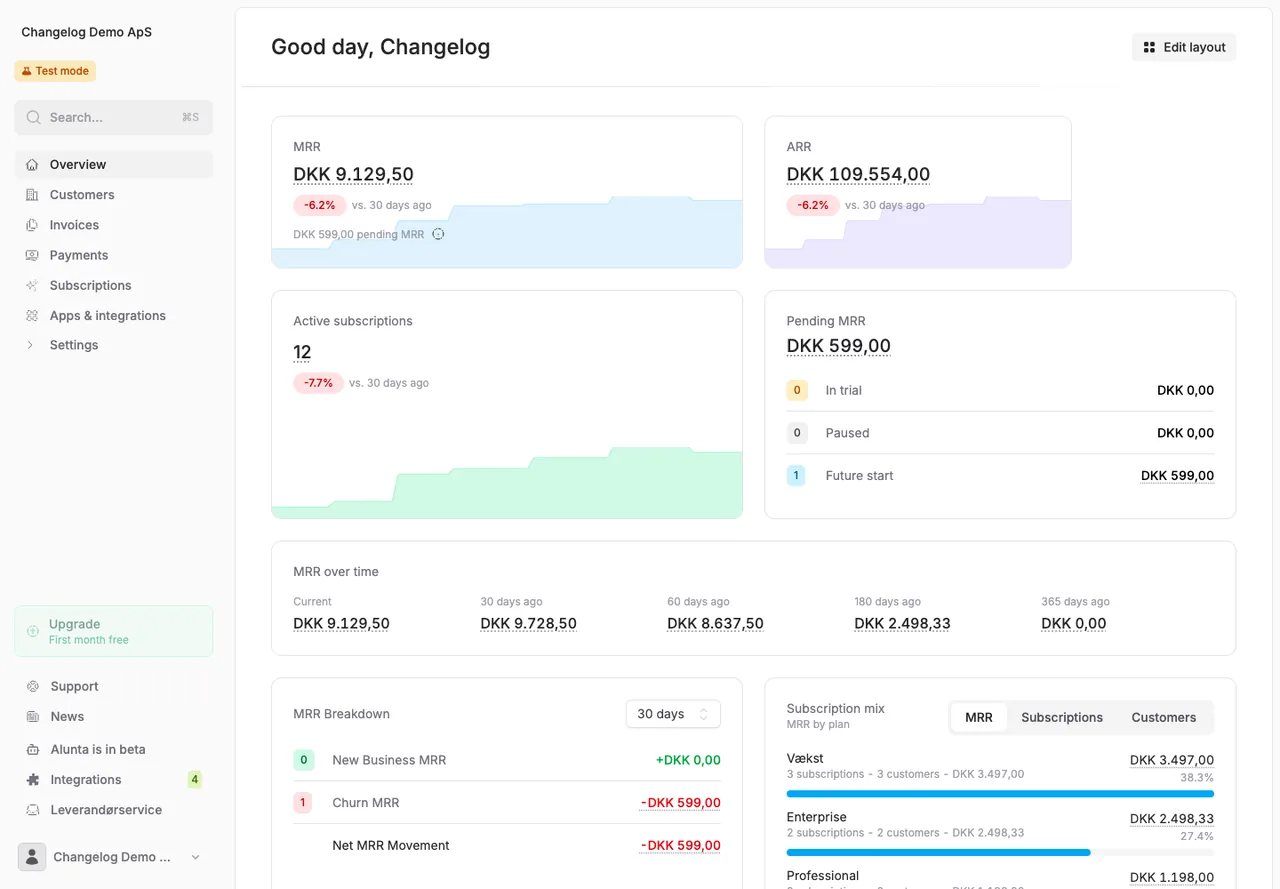Open the 30 days period dropdown
Viewport: 1280px width, 889px height.
pyautogui.click(x=673, y=714)
